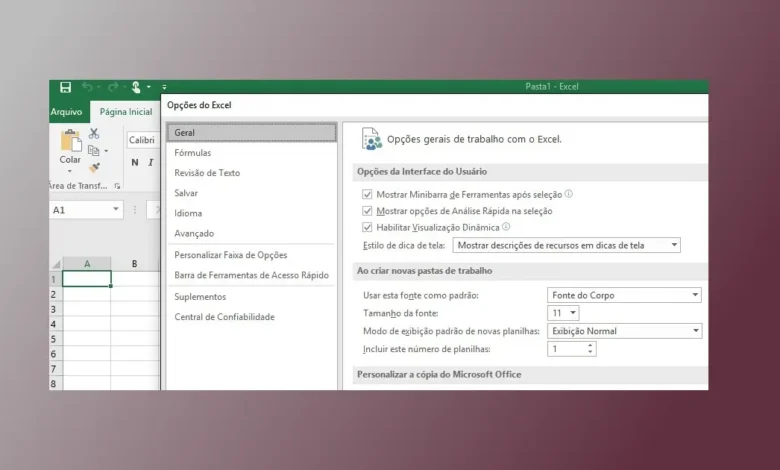Select row 5 header
780x470 pixels.
click(x=54, y=339)
